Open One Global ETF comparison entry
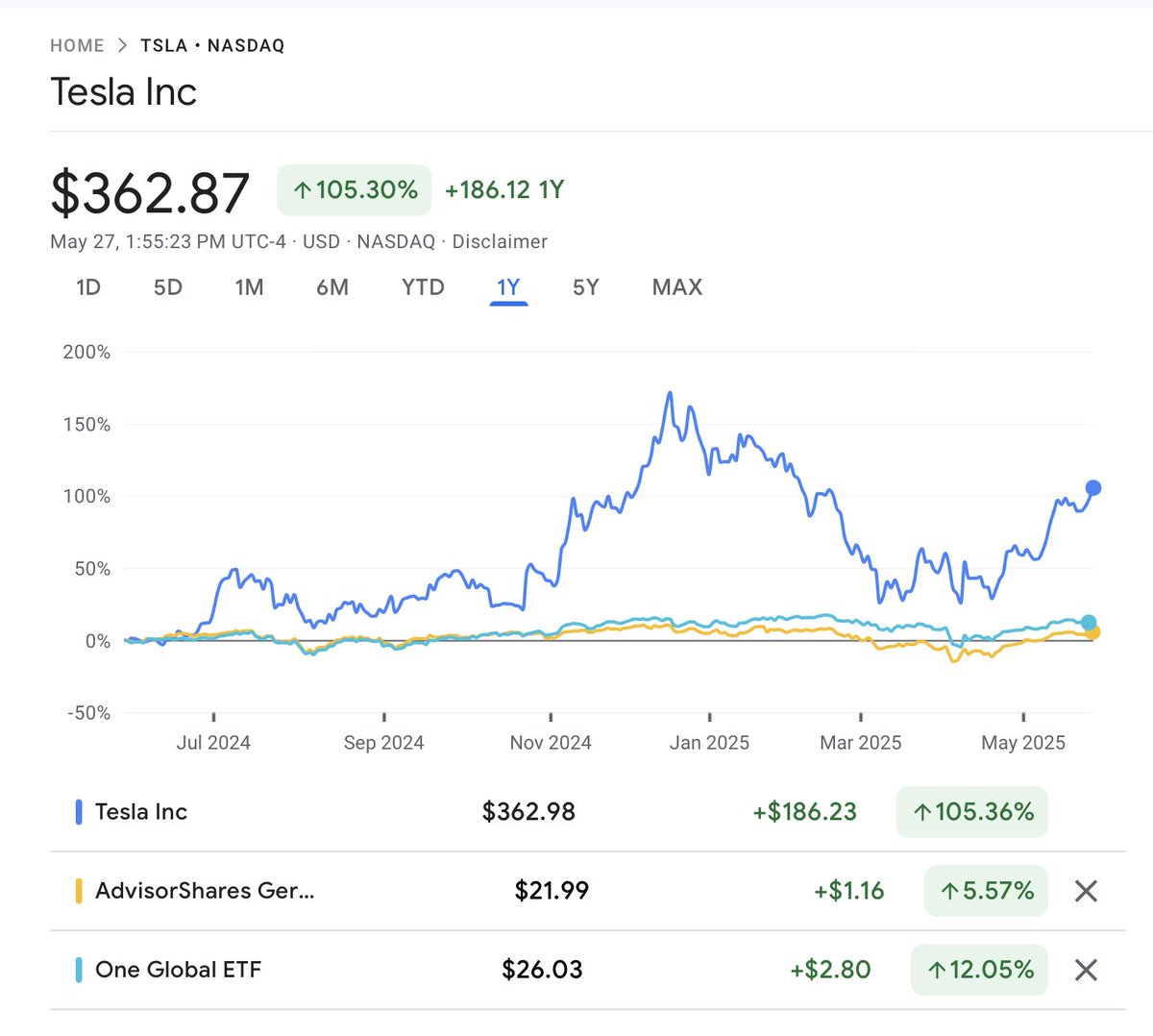This screenshot has width=1153, height=1036. pos(178,970)
